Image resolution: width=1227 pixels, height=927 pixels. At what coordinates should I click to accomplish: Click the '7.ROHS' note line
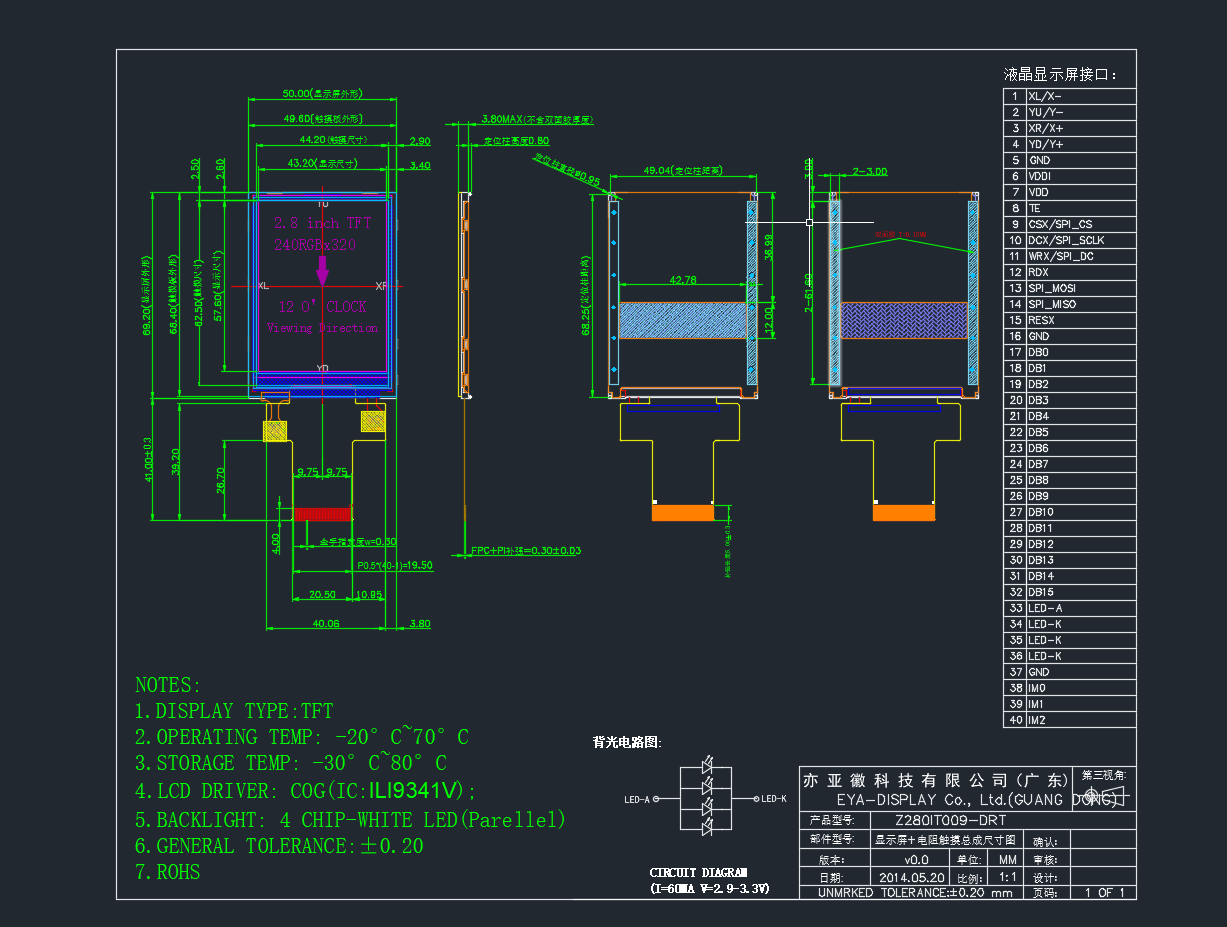(x=168, y=872)
